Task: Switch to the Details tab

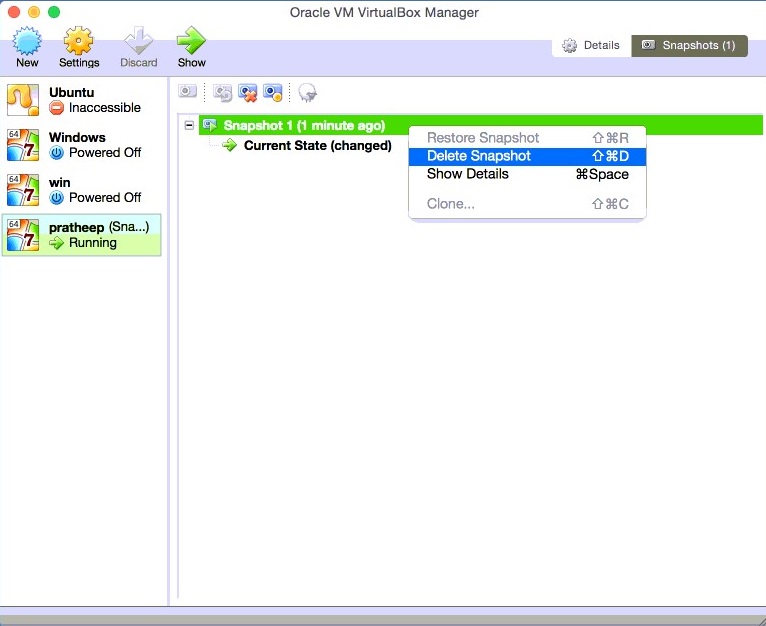Action: pos(591,45)
